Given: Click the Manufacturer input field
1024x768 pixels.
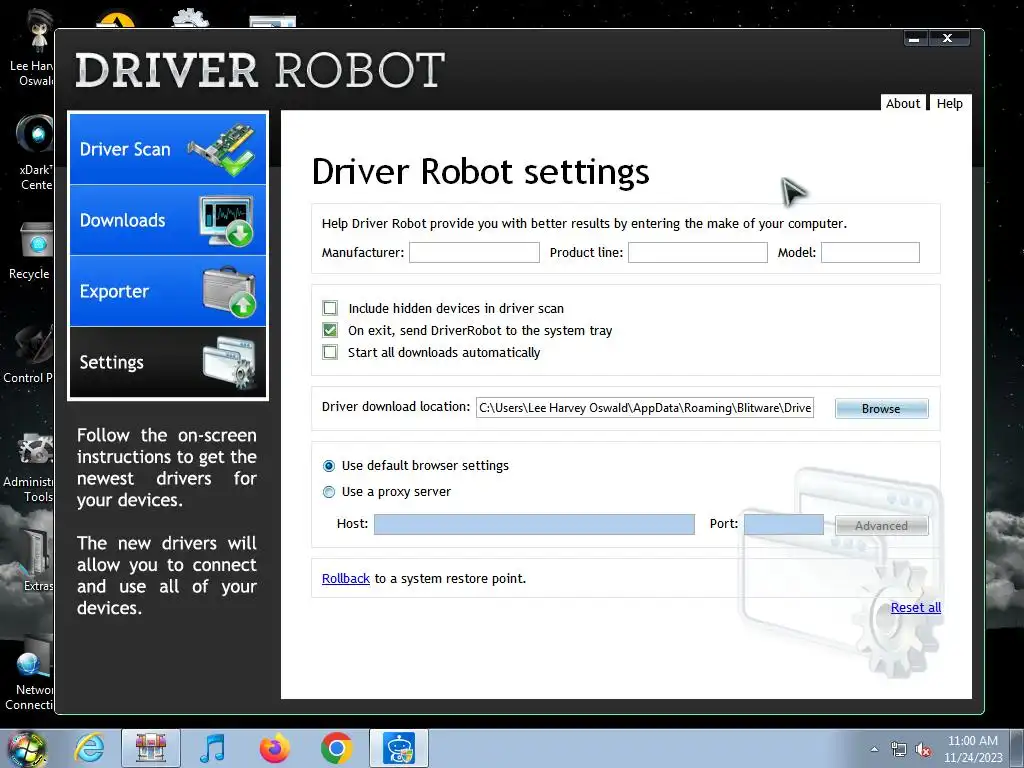Looking at the screenshot, I should tap(474, 253).
